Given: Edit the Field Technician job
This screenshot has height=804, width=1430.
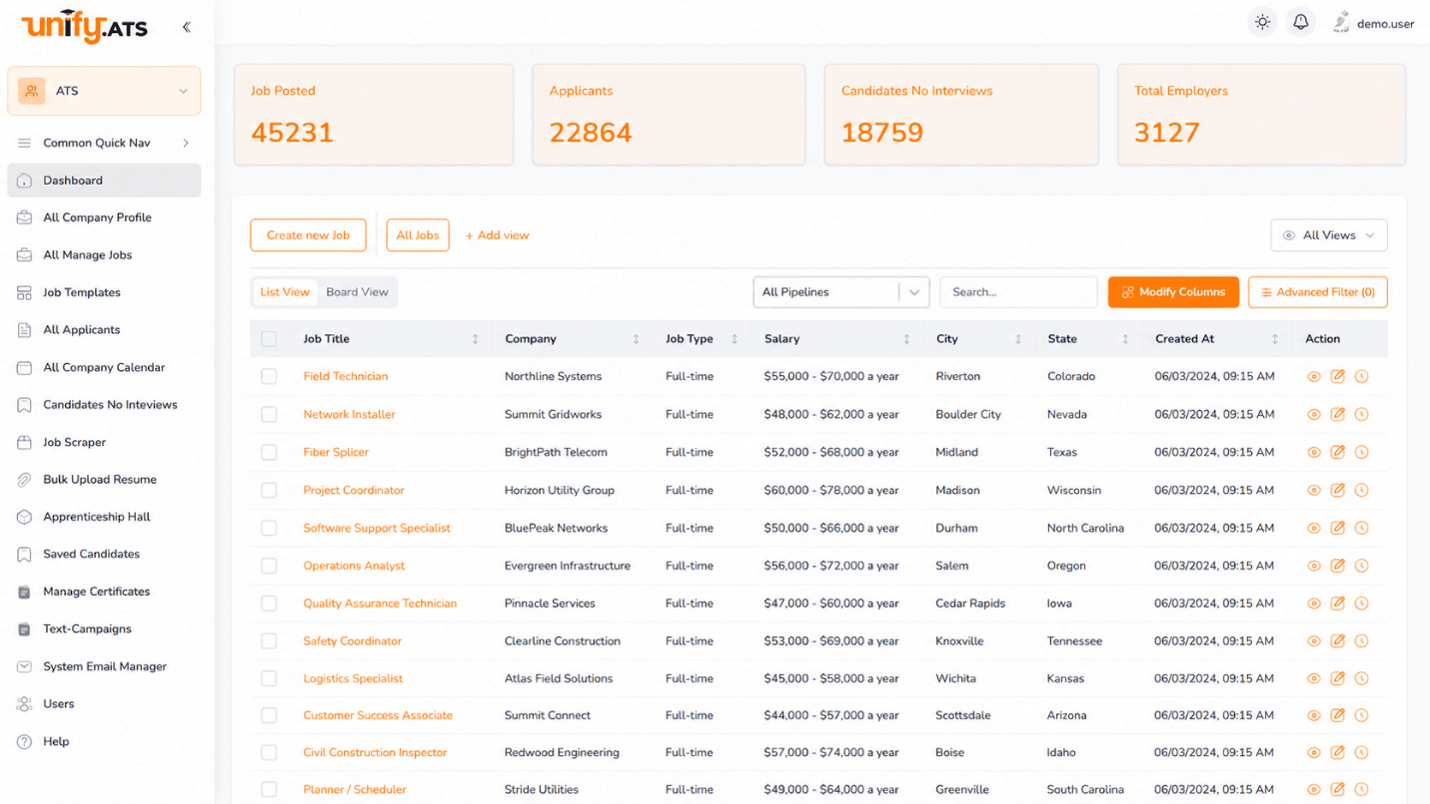Looking at the screenshot, I should [1338, 377].
